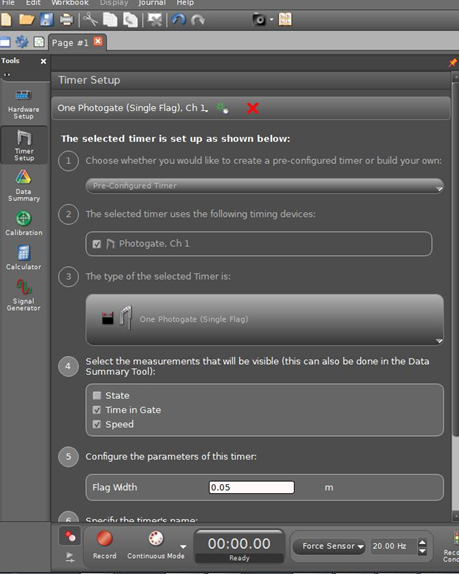459x574 pixels.
Task: Save the experiment with floppy disk icon
Action: tap(46, 19)
